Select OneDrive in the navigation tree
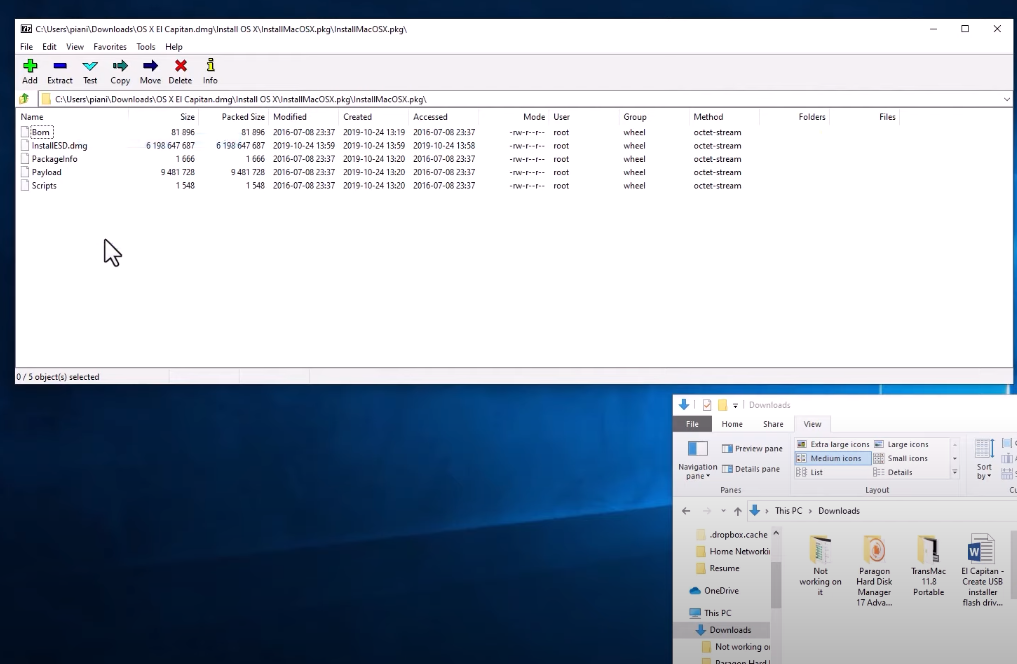This screenshot has height=664, width=1017. (x=714, y=591)
